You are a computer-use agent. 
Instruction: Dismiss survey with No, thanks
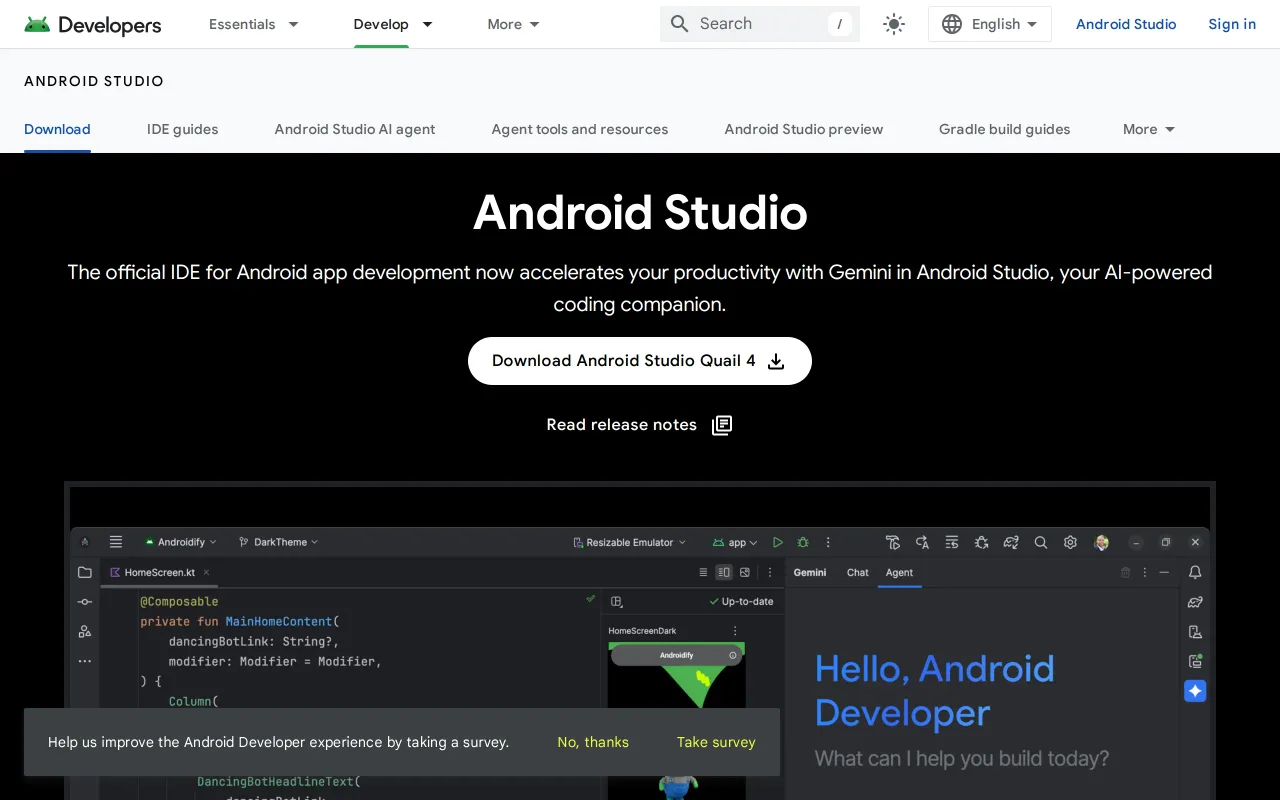[x=593, y=742]
